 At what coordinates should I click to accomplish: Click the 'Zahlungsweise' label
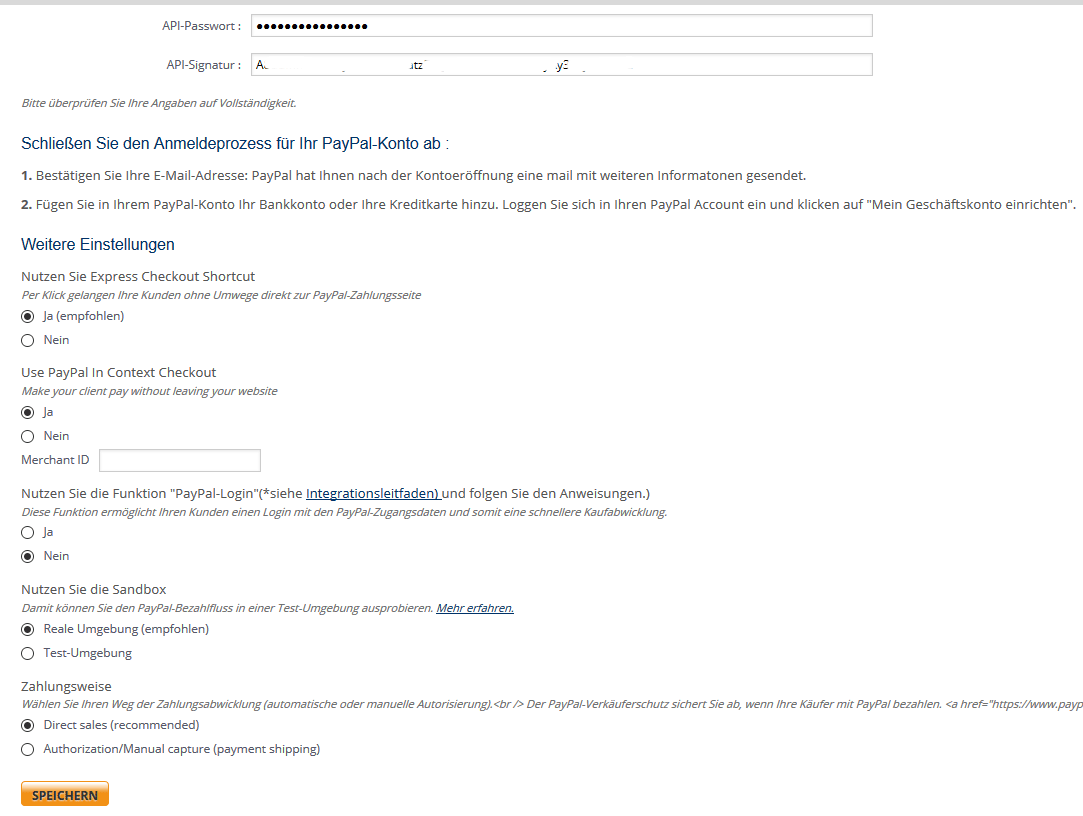[x=66, y=686]
